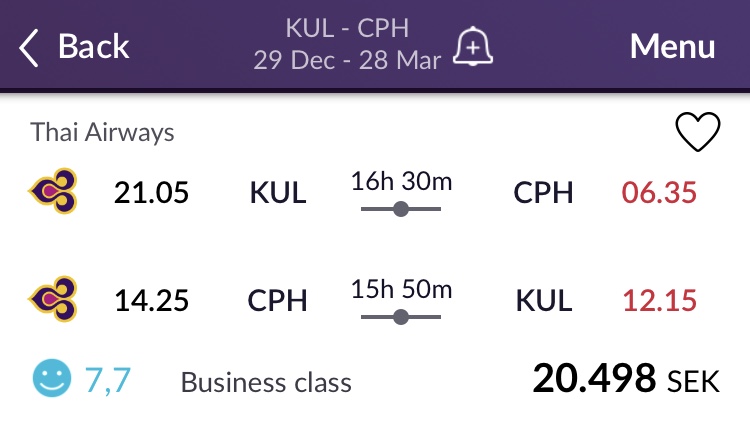Screen dimensions: 750x430
Task: Go Back to previous screen
Action: tap(93, 47)
